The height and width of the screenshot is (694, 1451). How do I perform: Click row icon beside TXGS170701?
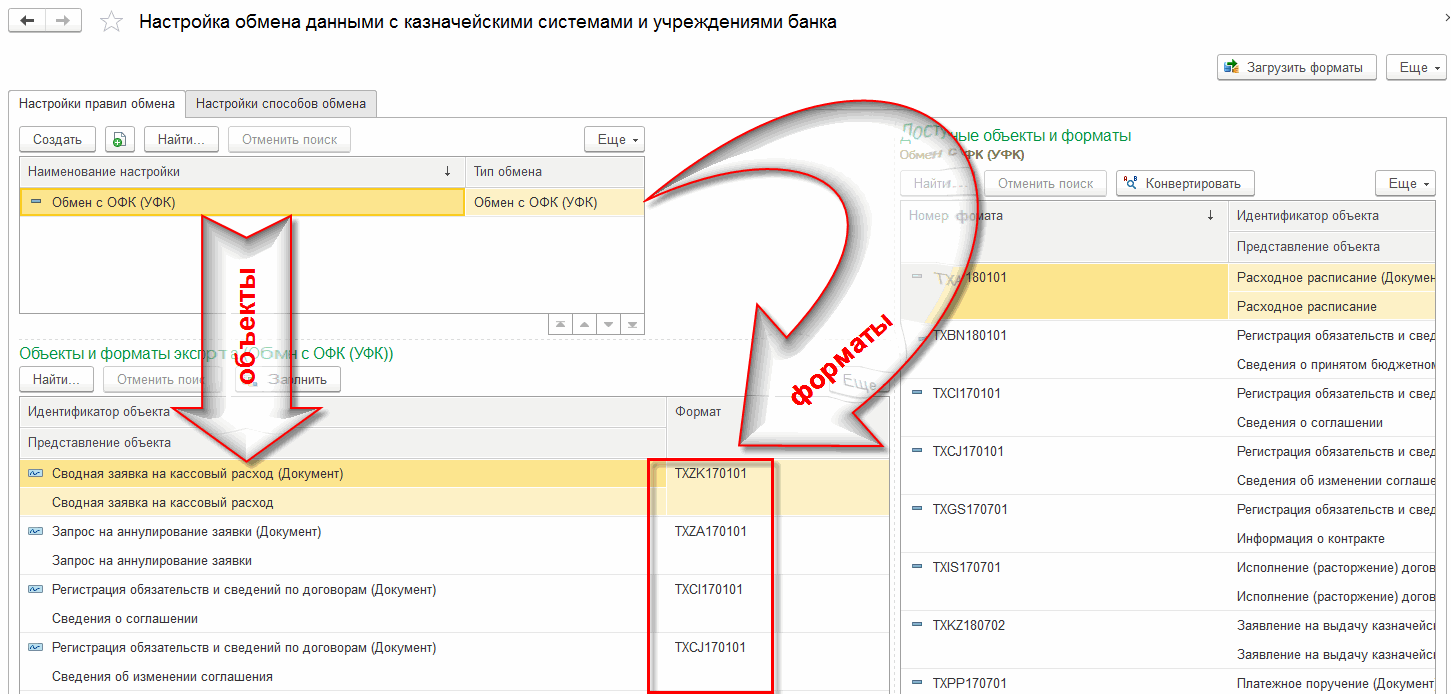(918, 510)
